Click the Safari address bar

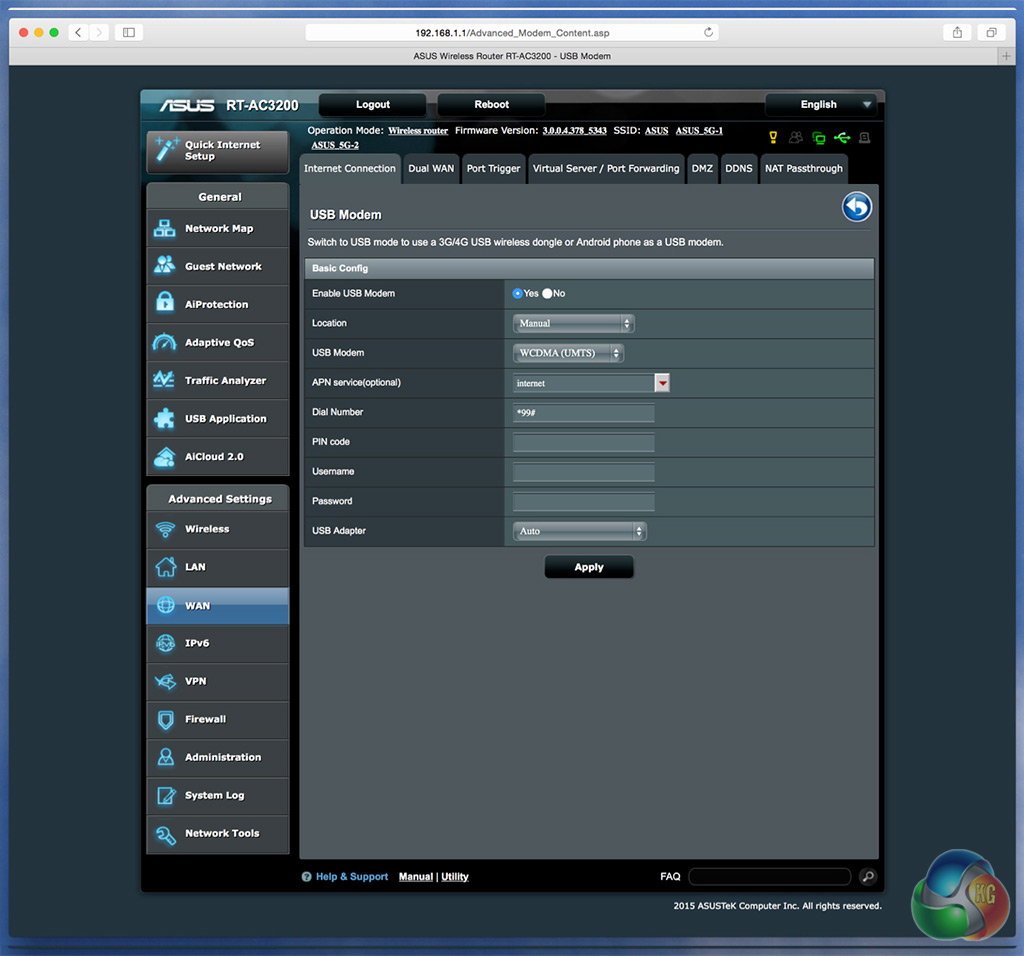tap(512, 33)
